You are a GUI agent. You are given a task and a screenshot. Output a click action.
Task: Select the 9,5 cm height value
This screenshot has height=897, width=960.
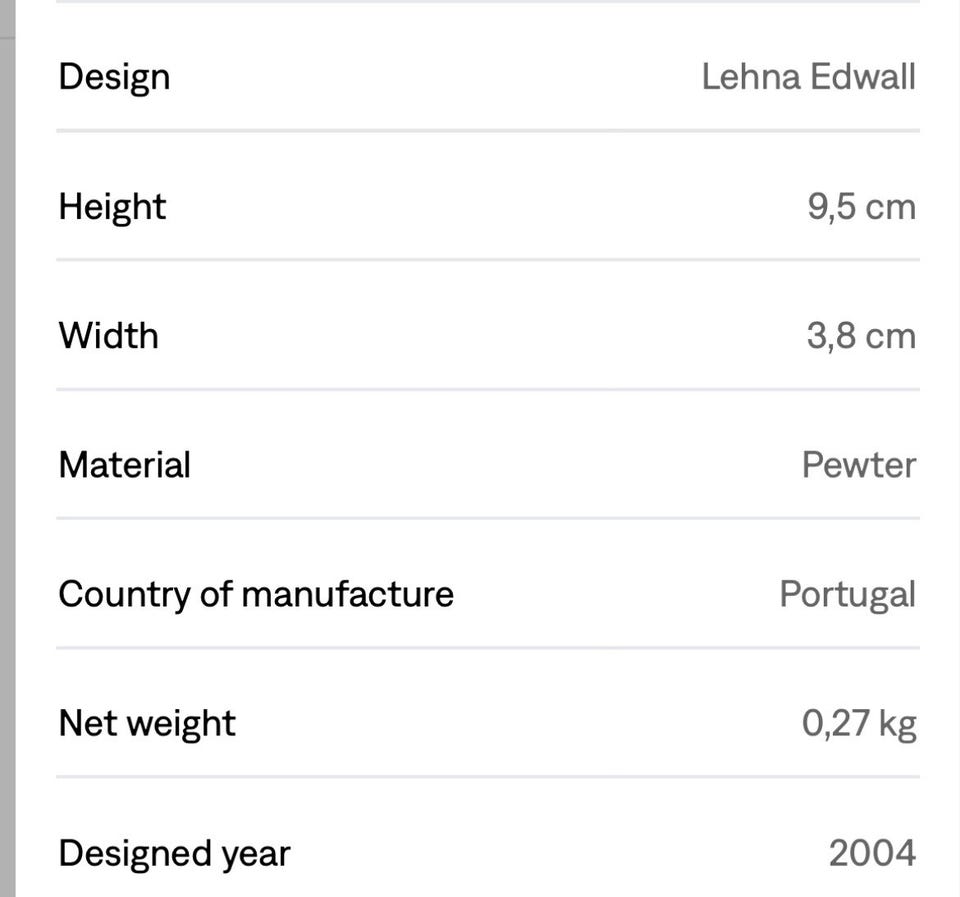click(x=861, y=207)
